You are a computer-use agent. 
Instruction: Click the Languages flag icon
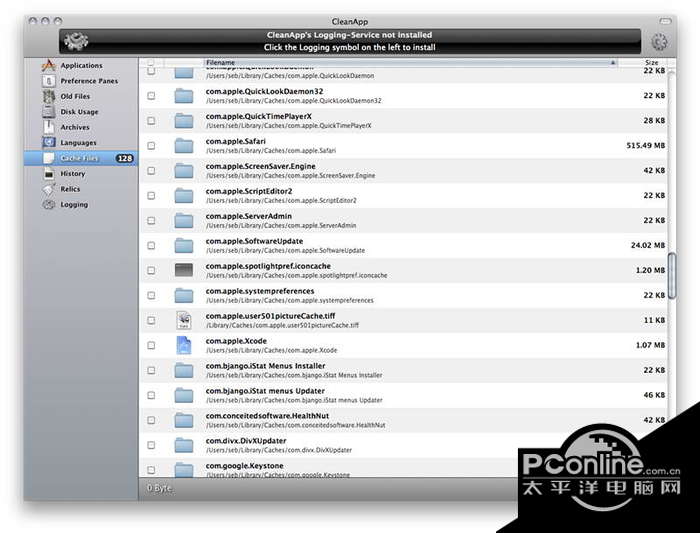[48, 143]
